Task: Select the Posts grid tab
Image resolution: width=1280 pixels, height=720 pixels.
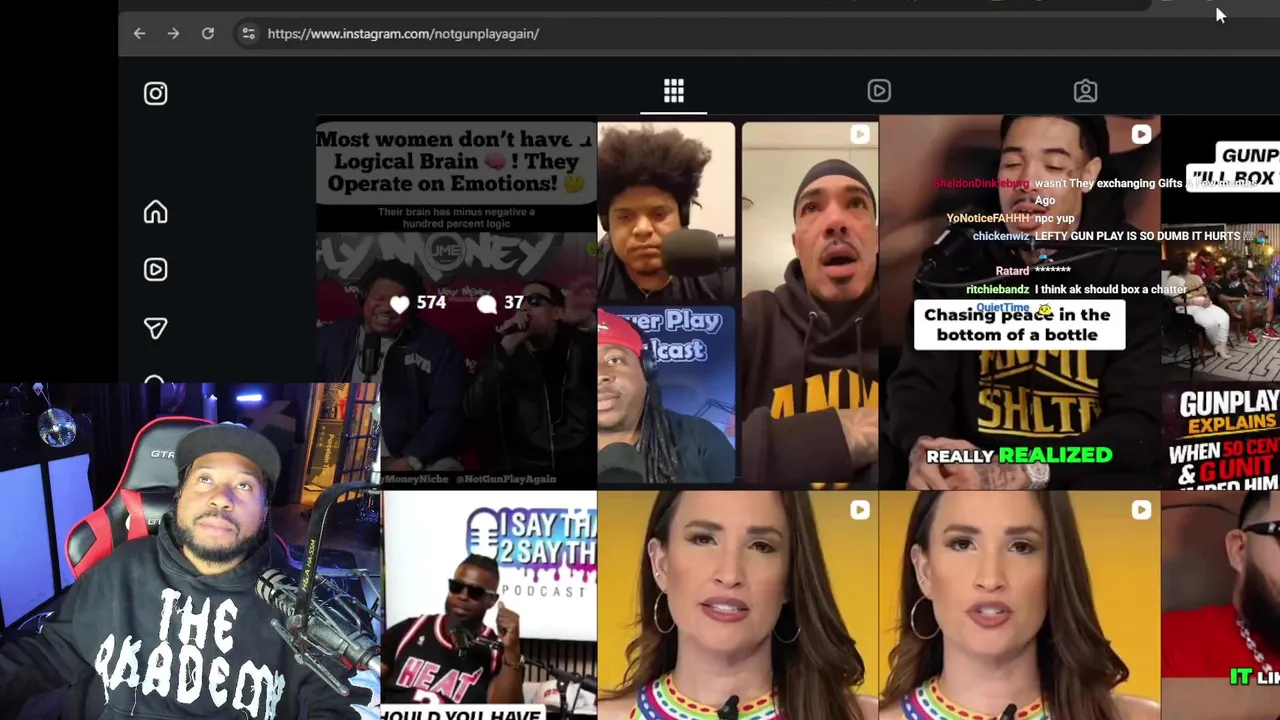Action: [x=674, y=91]
